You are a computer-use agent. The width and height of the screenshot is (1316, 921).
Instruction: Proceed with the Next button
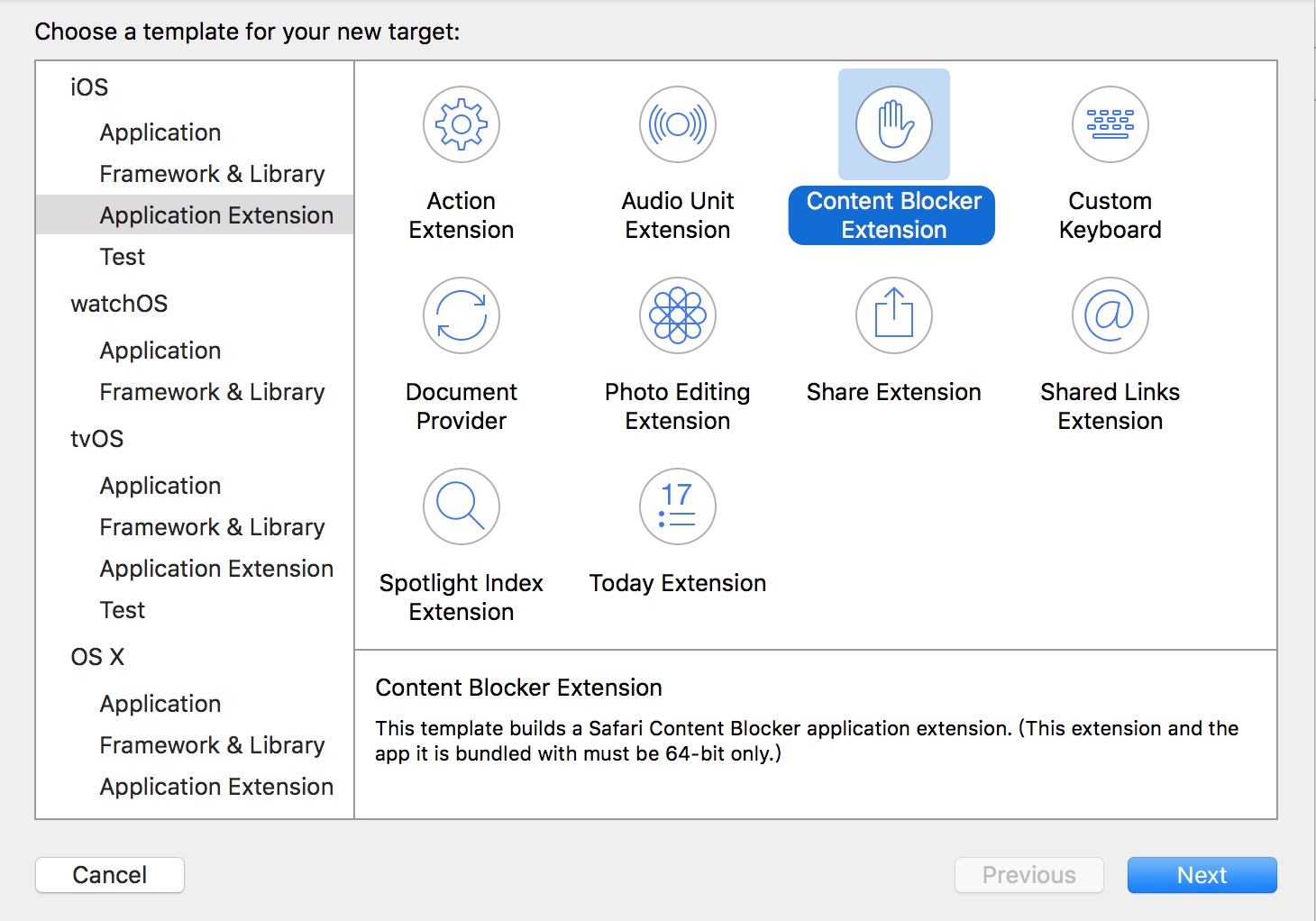click(x=1202, y=875)
